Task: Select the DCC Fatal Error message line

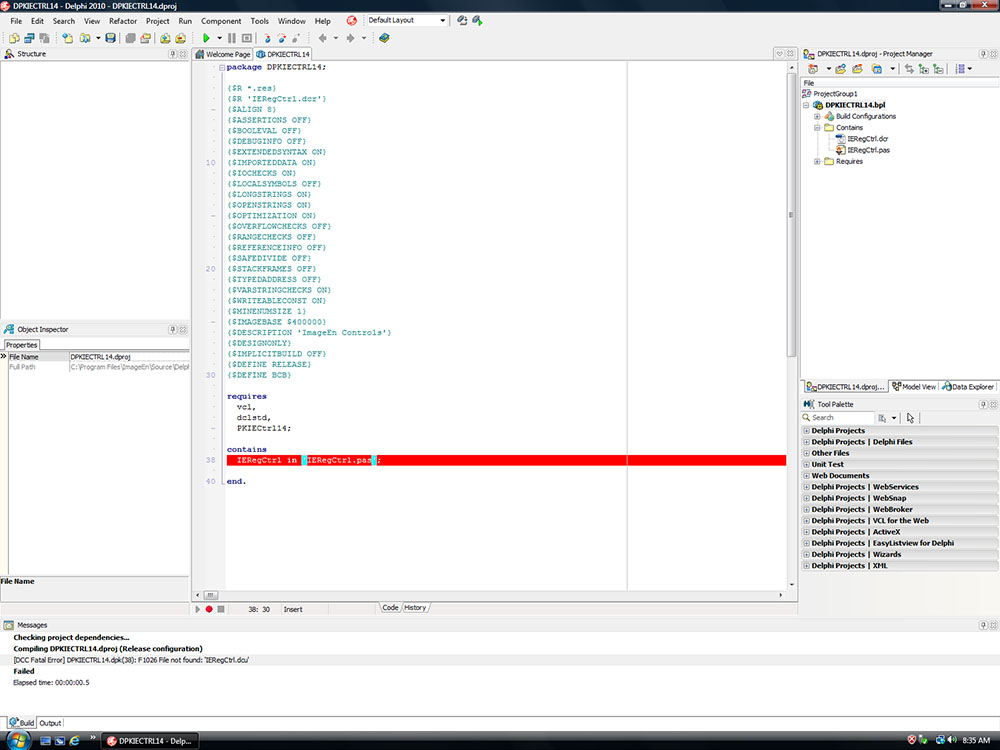Action: 131,660
